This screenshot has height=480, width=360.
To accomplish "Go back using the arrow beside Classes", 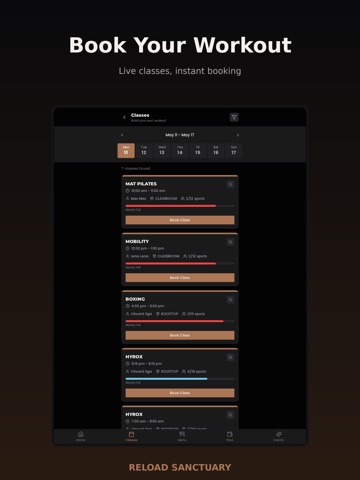I will click(x=124, y=117).
